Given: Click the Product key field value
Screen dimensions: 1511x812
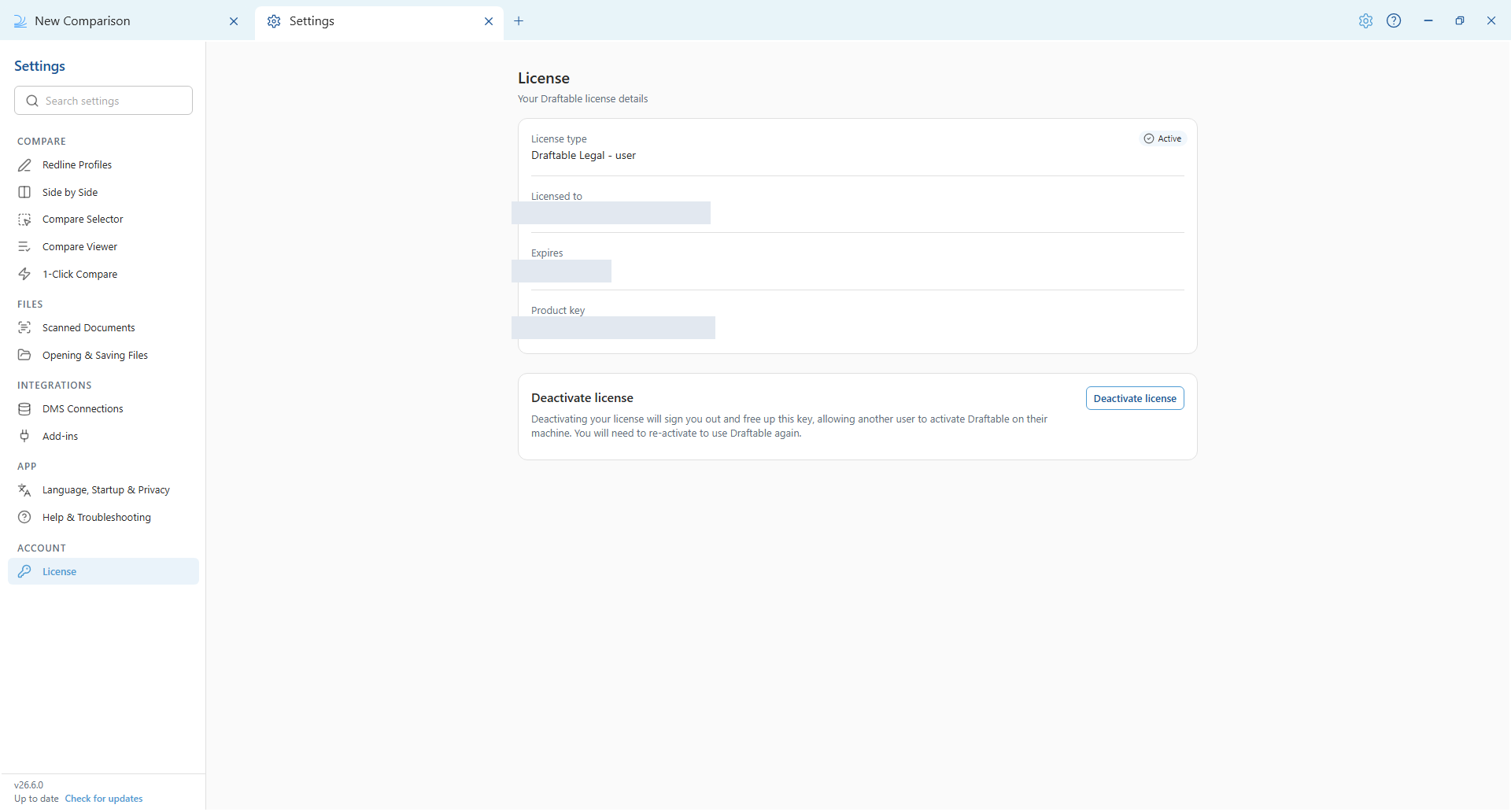Looking at the screenshot, I should (613, 328).
